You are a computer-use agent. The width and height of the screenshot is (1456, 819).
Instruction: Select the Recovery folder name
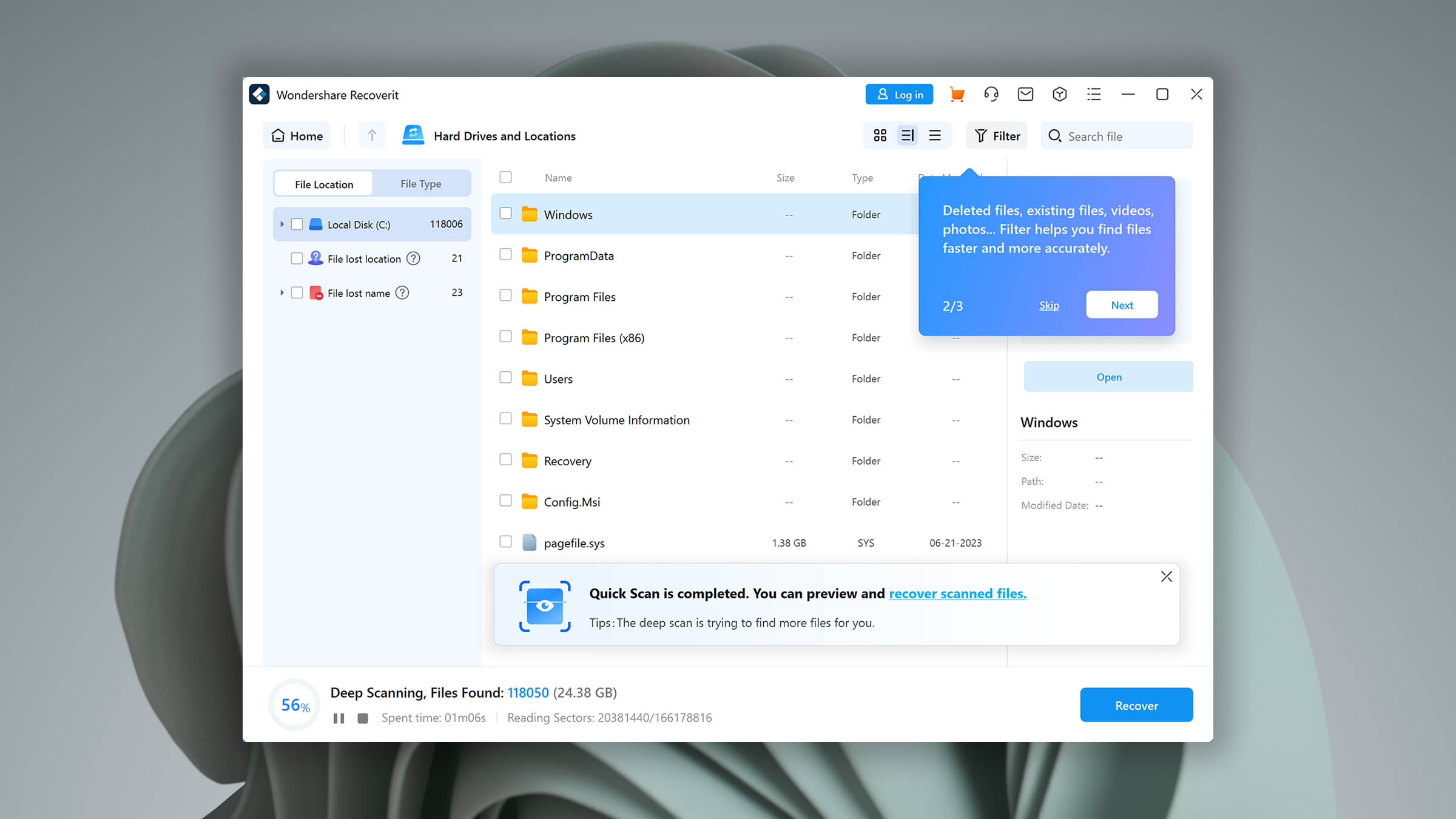[567, 461]
